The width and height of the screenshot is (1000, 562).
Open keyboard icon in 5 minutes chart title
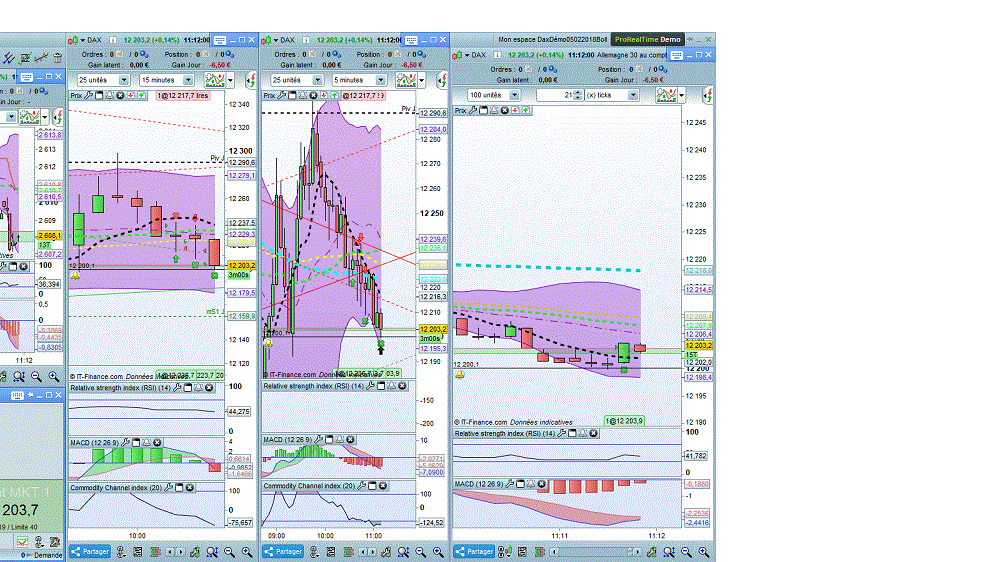411,40
